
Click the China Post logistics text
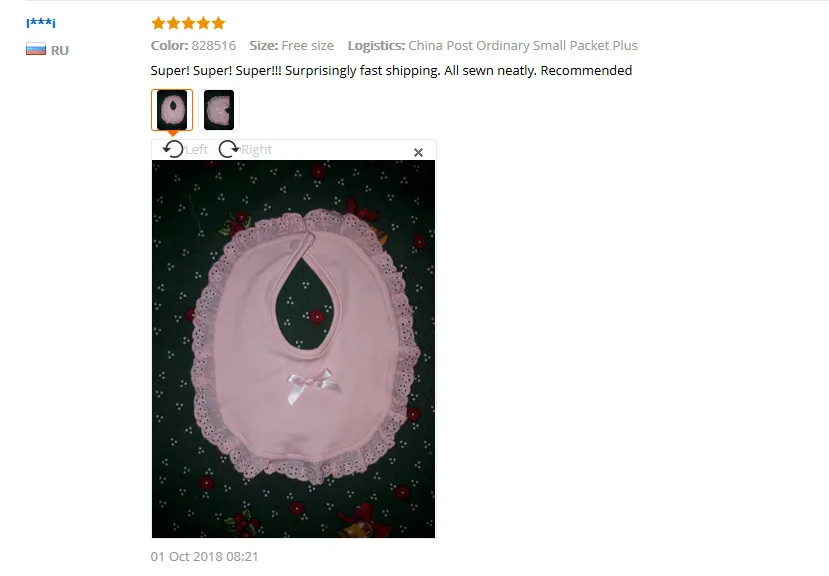click(523, 45)
